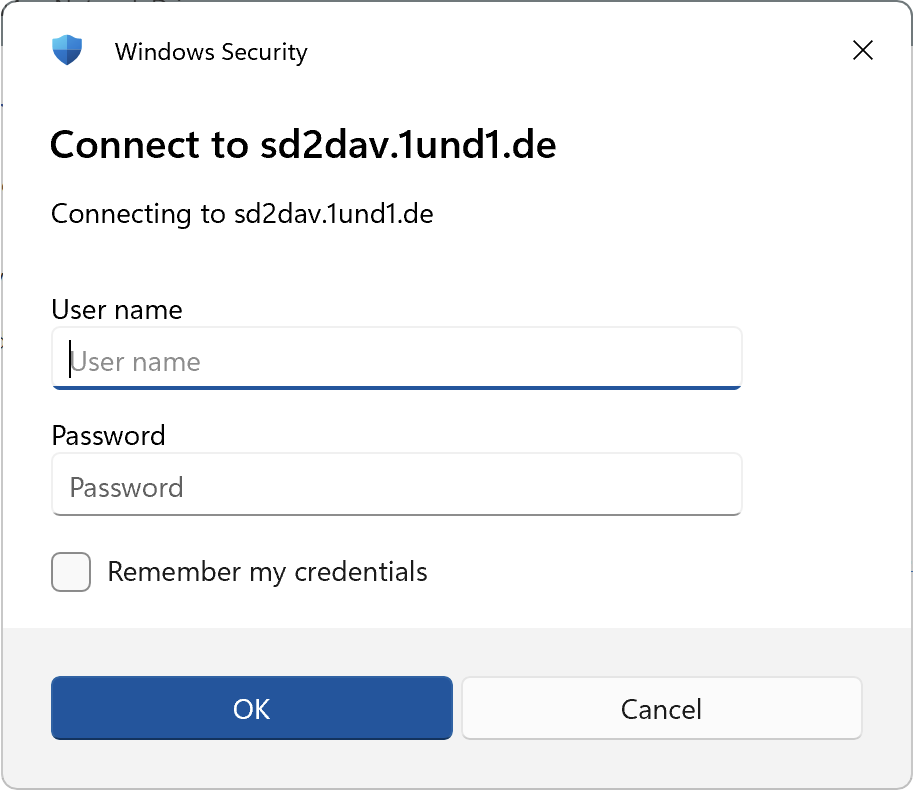The width and height of the screenshot is (914, 790).
Task: Click the X in the top right corner
Action: 862,50
